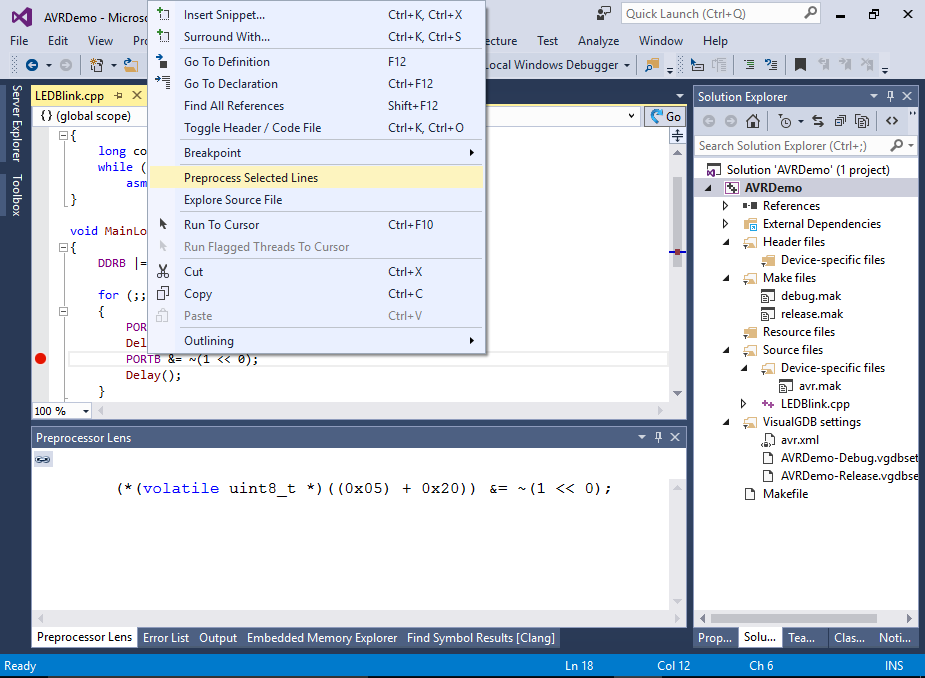Open Solution Explorer window options dropdown
Image resolution: width=925 pixels, height=678 pixels.
tap(874, 96)
